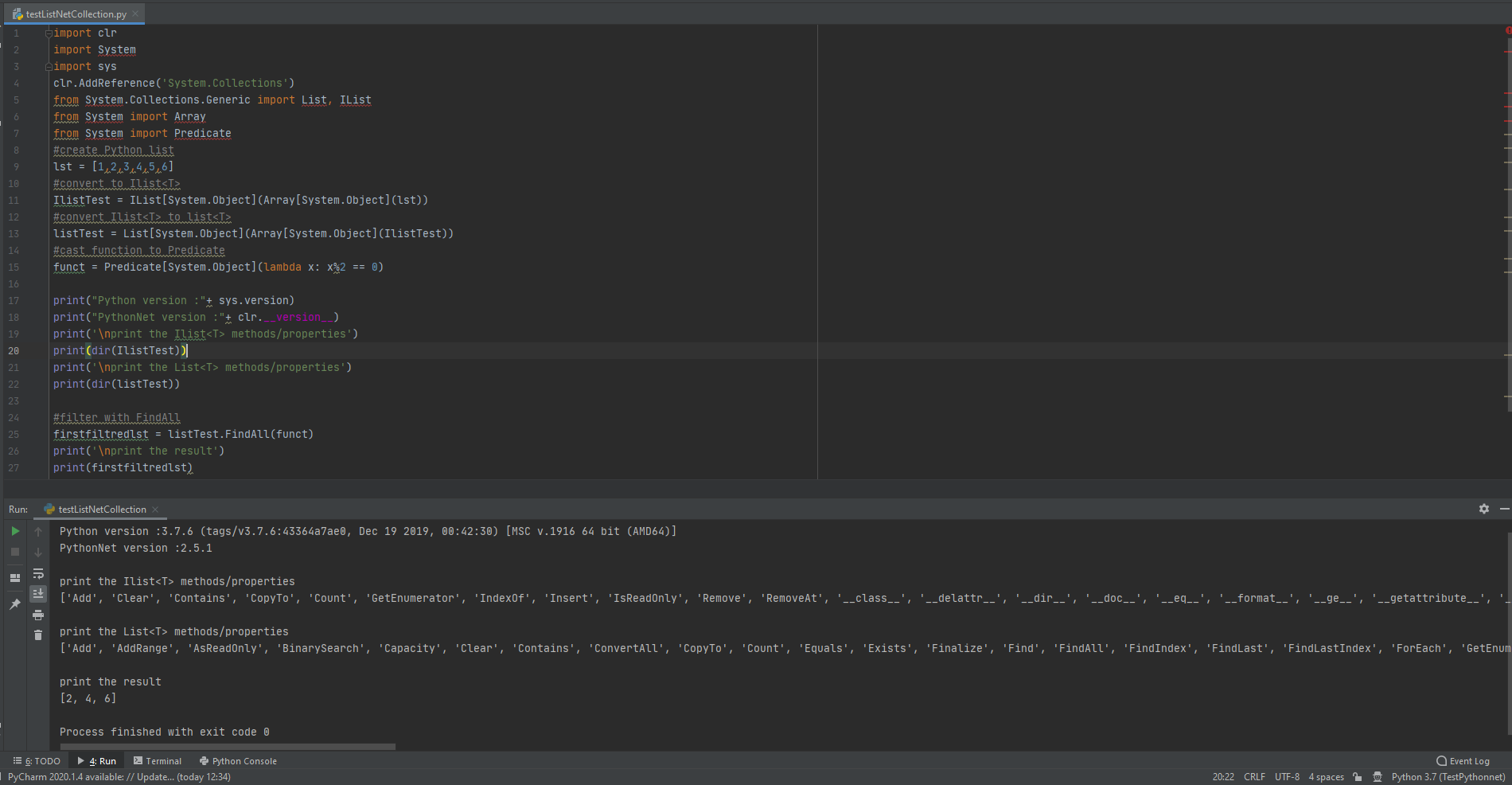This screenshot has width=1512, height=785.
Task: Clear all run console output
Action: [38, 635]
